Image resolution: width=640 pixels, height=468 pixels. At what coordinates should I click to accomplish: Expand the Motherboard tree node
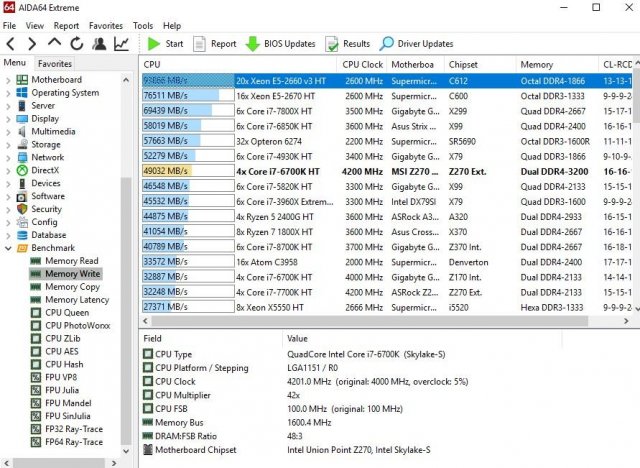(x=9, y=80)
